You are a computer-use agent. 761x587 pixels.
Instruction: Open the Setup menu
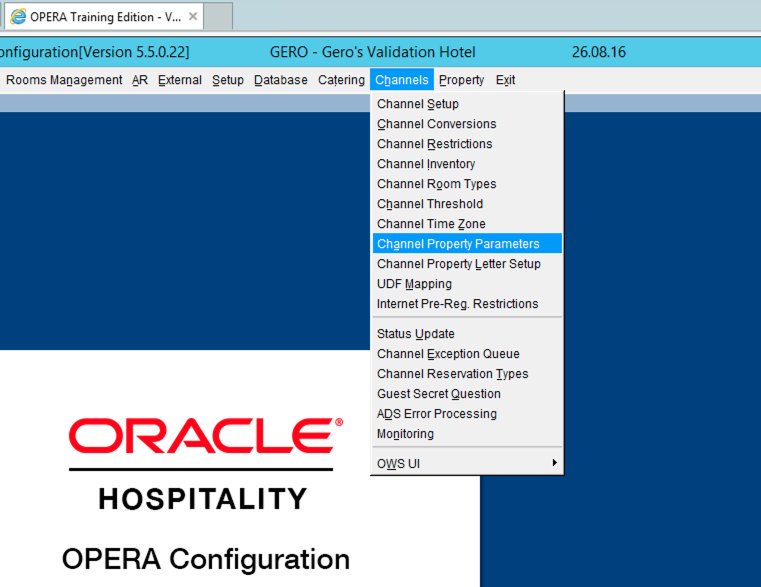228,80
